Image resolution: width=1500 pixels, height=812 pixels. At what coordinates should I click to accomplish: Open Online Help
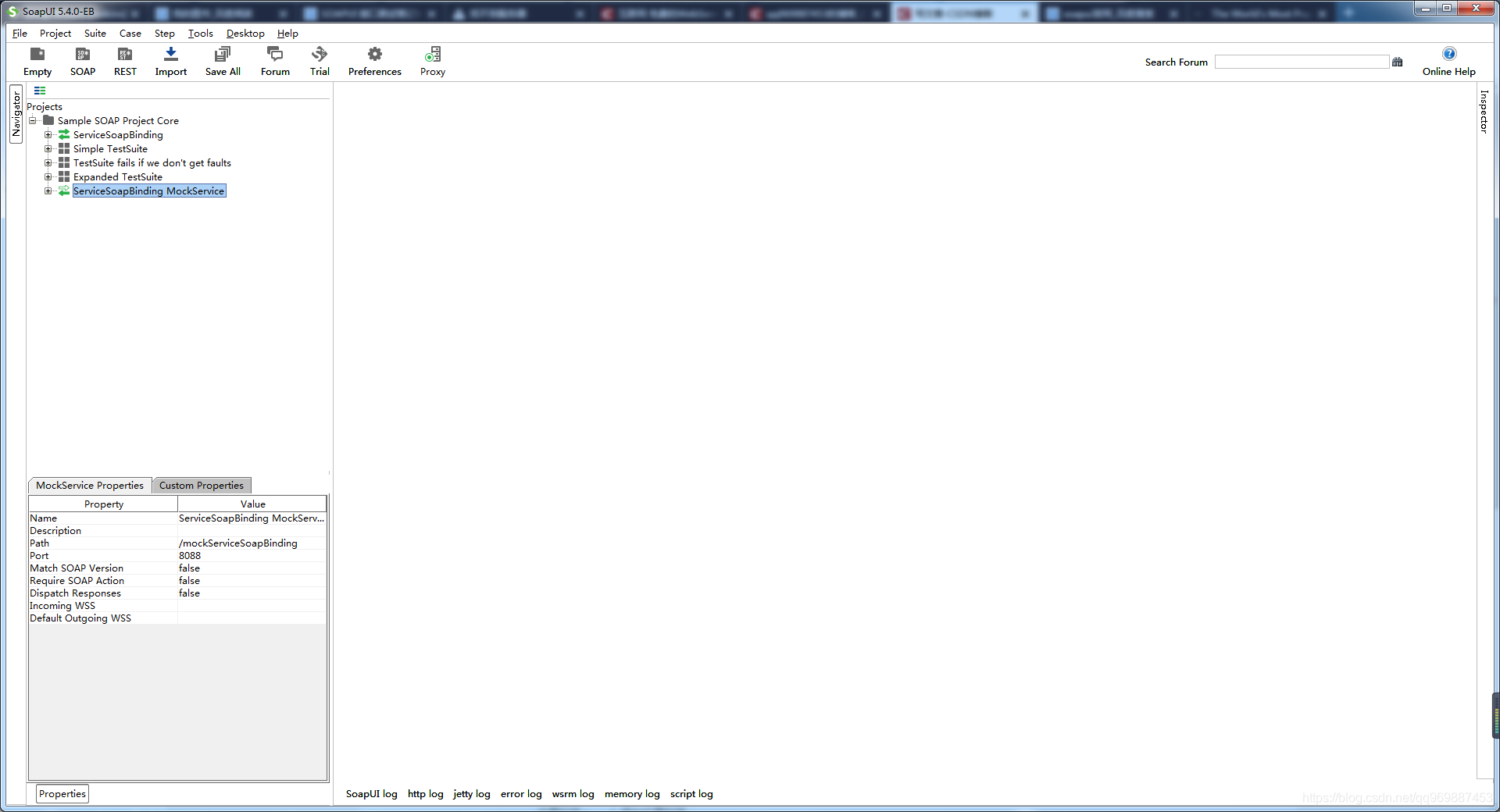pyautogui.click(x=1448, y=62)
